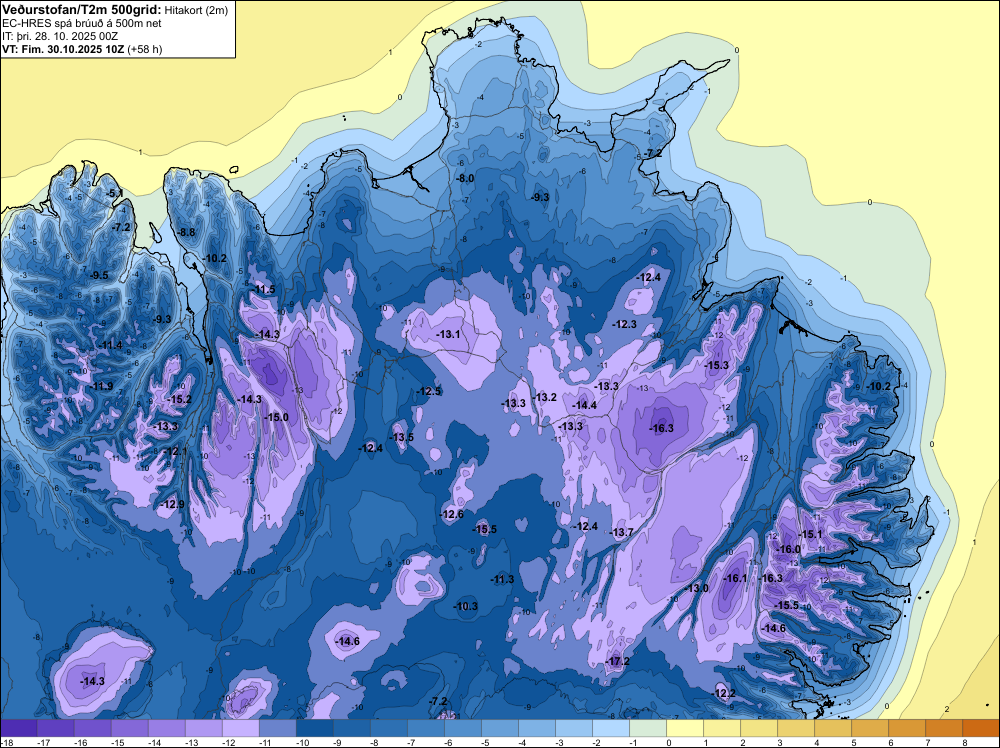The image size is (1000, 748).
Task: Click the -15.3 temperature reading
Action: point(717,365)
